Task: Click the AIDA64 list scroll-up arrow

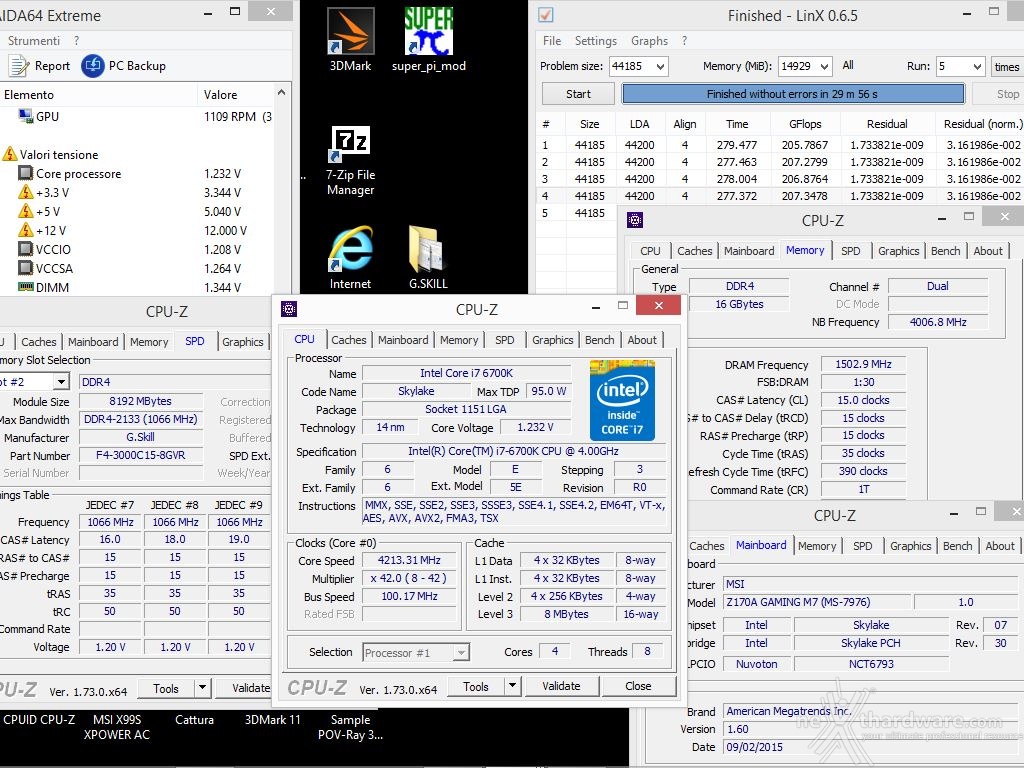Action: tap(281, 93)
